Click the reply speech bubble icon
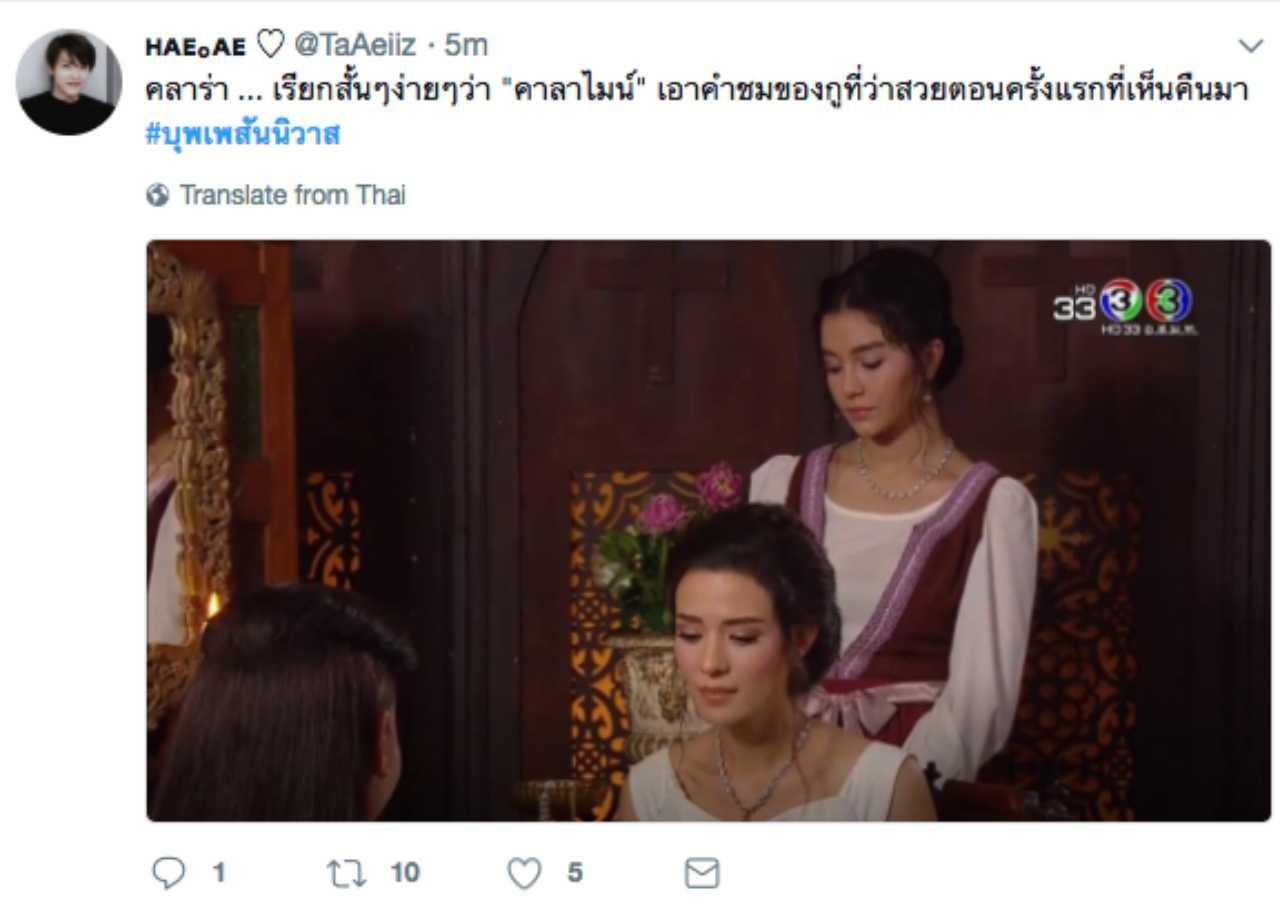The height and width of the screenshot is (904, 1280). (168, 873)
